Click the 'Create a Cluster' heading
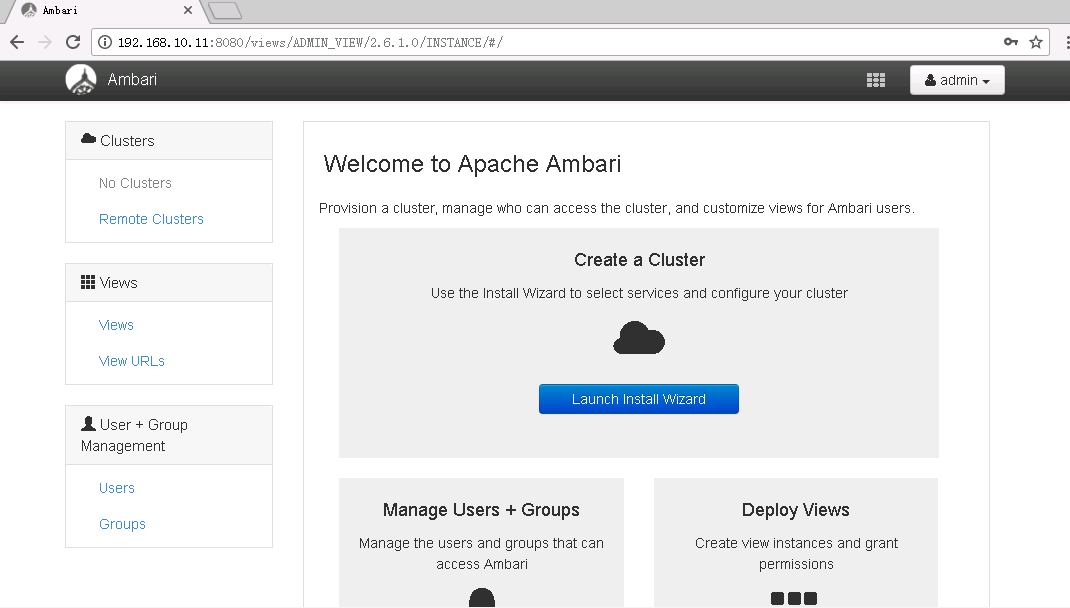This screenshot has width=1070, height=608. click(x=639, y=260)
